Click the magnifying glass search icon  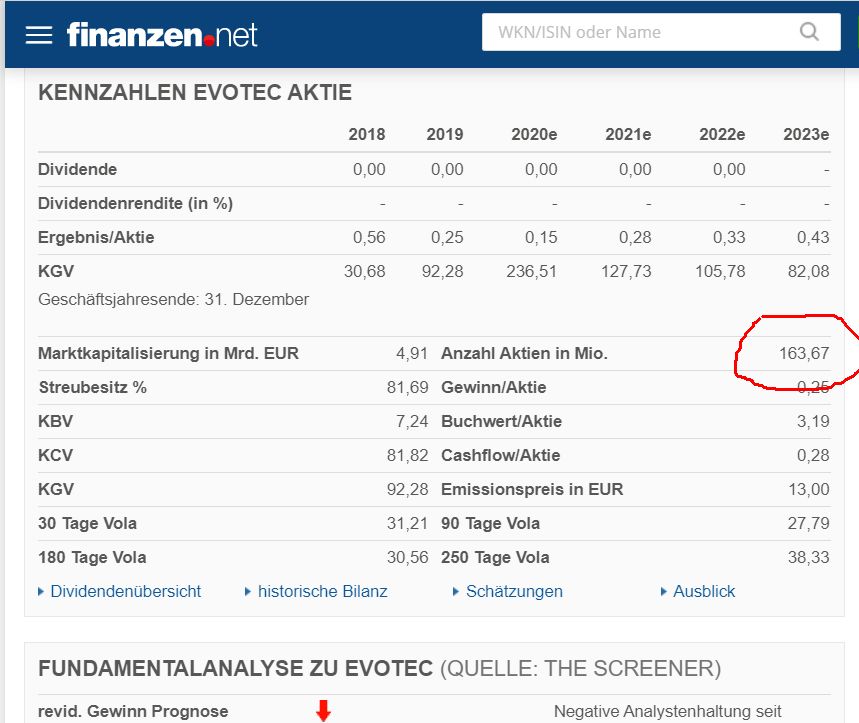click(x=808, y=32)
